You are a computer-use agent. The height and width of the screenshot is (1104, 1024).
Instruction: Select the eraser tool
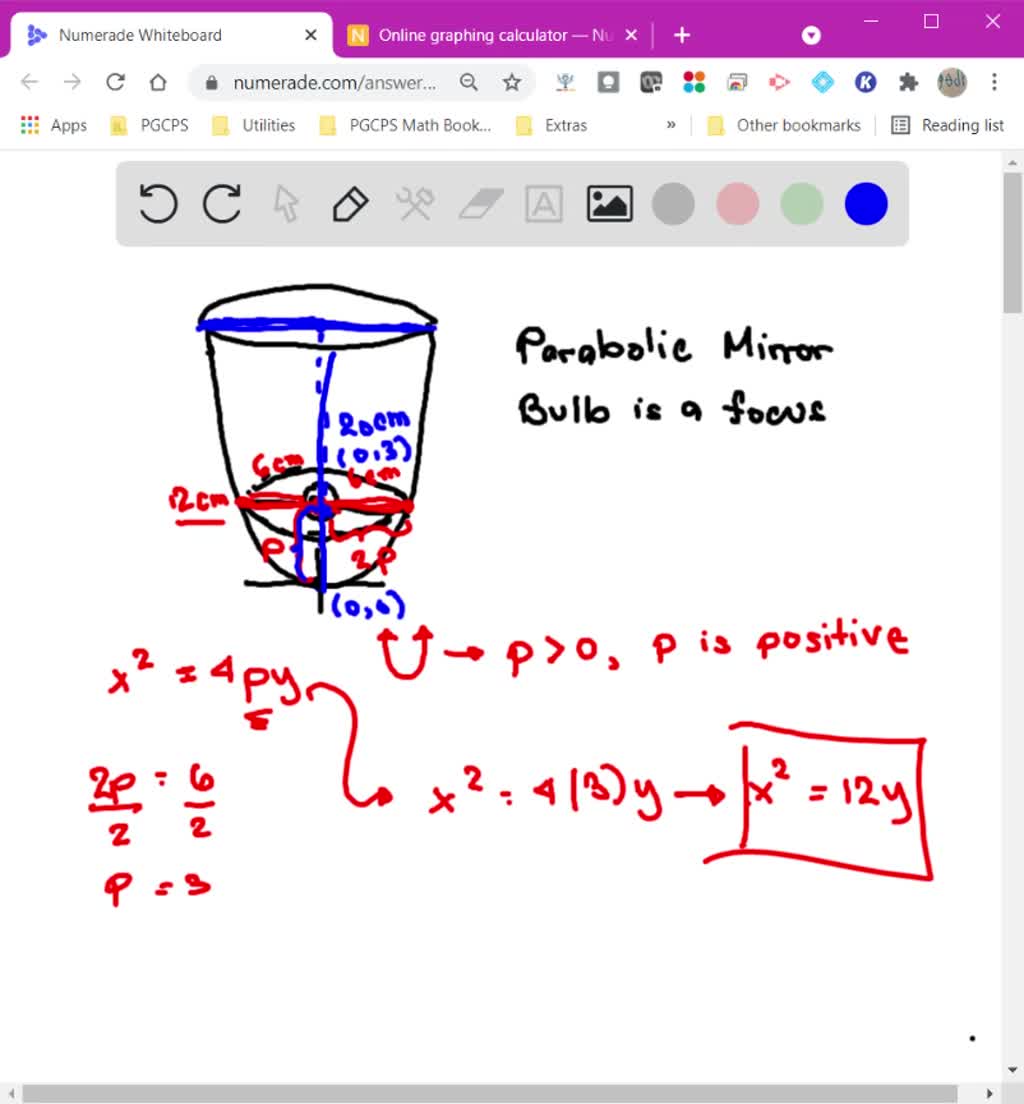[480, 204]
